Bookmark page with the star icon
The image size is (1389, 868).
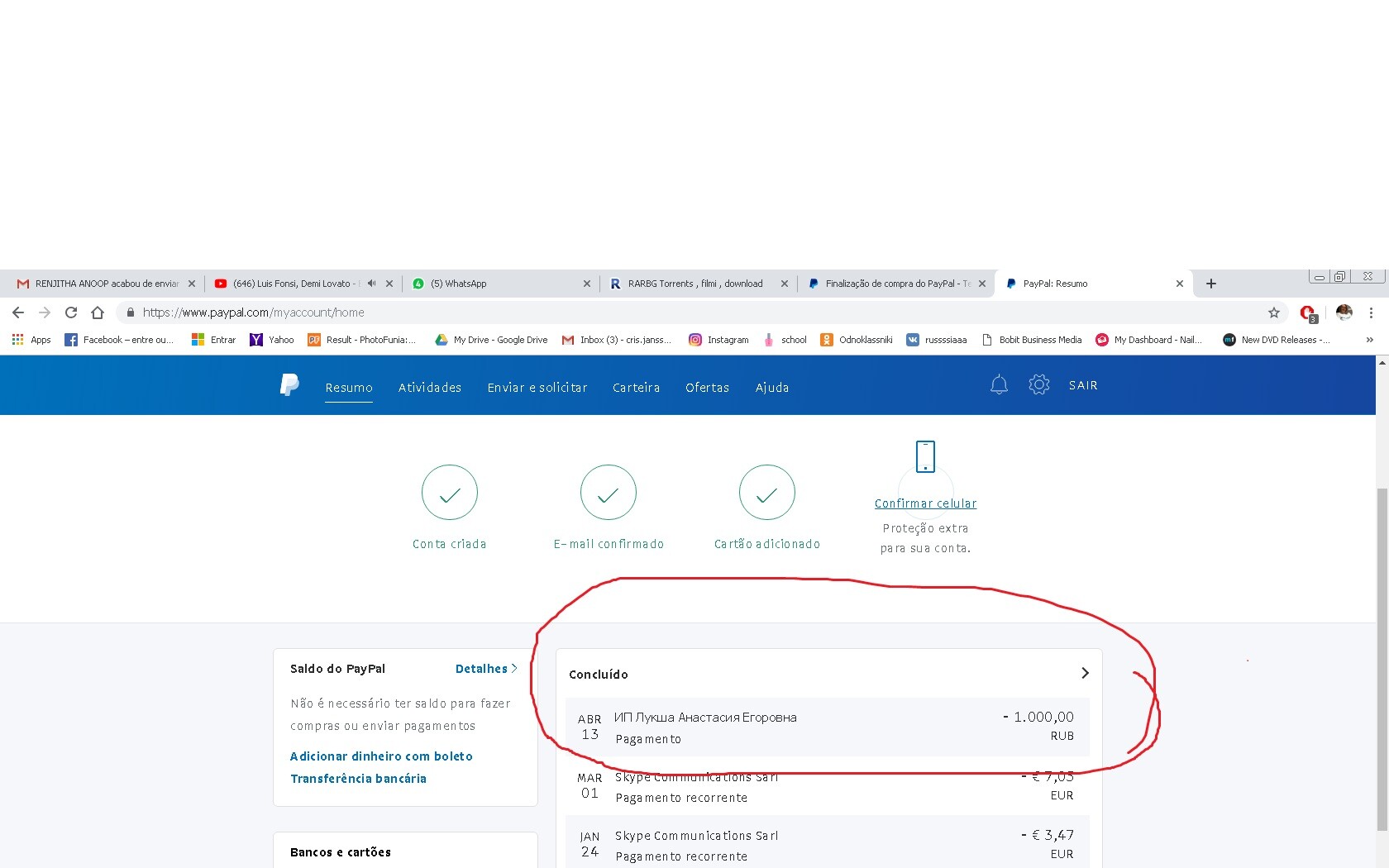tap(1273, 312)
